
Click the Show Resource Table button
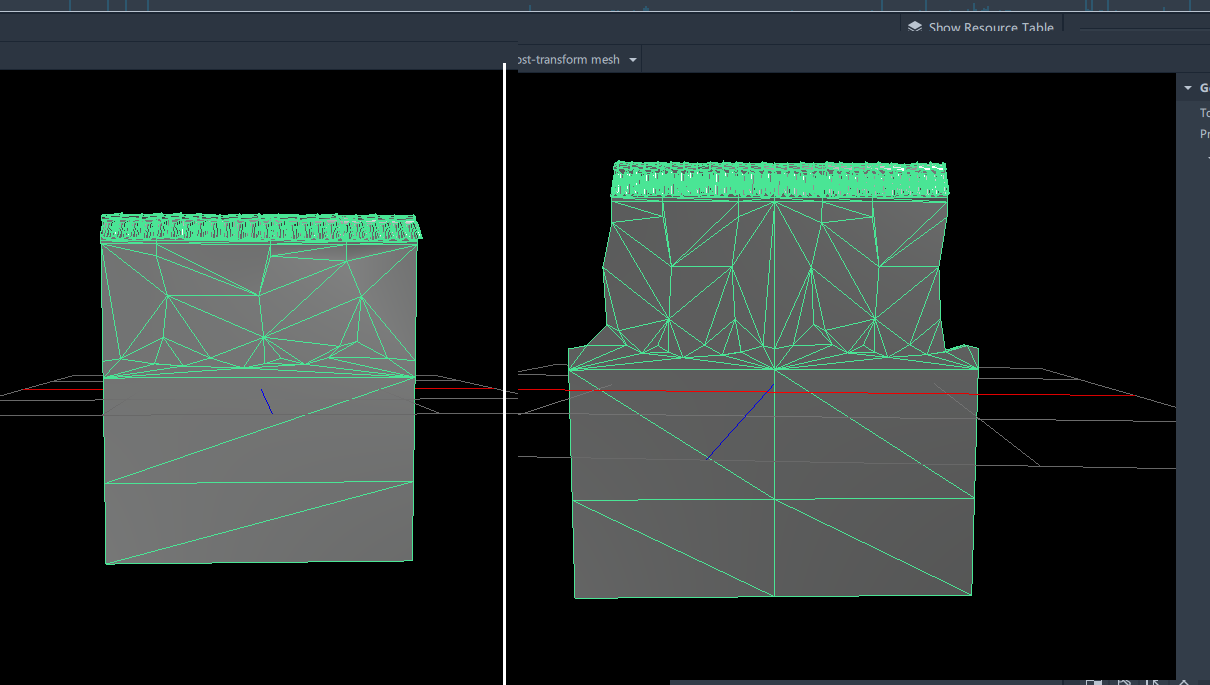coord(990,28)
